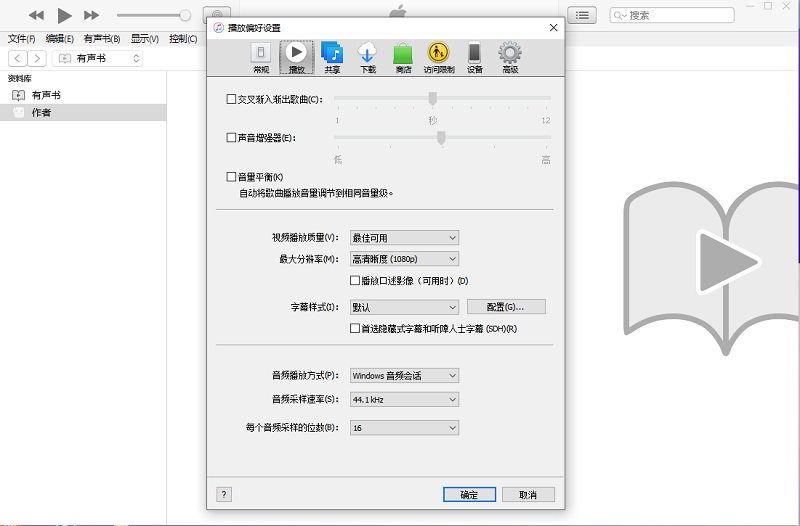This screenshot has height=526, width=800.
Task: Click the 声音增强器 slider handle
Action: tap(441, 138)
